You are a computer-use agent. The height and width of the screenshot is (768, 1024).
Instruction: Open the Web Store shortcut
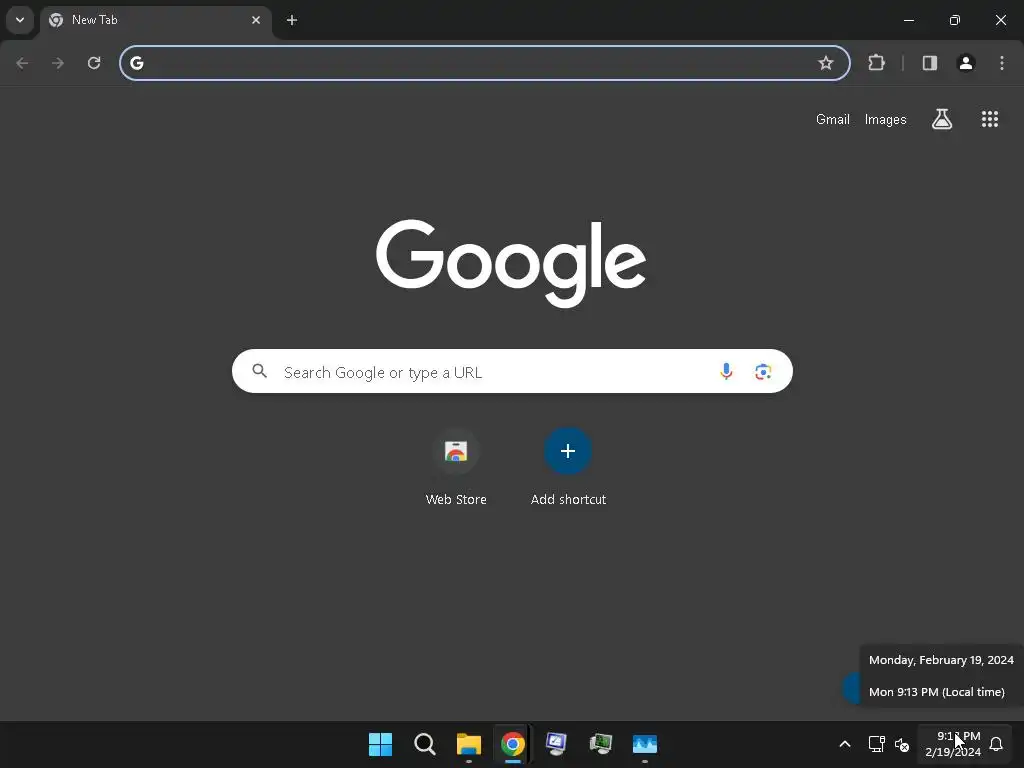coord(456,451)
